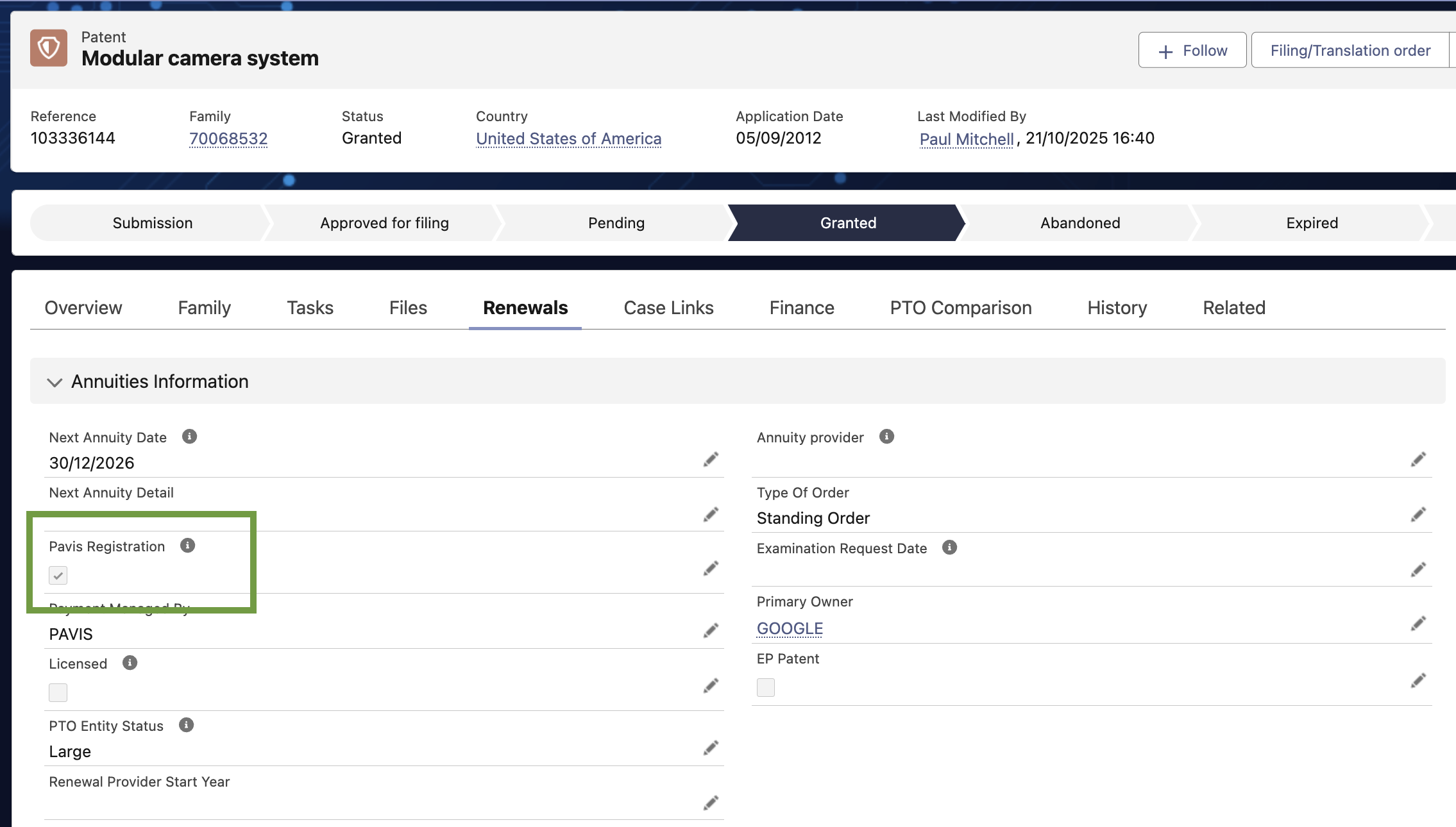Click the edit pencil for Next Annuity Date
This screenshot has width=1456, height=827.
pos(710,460)
